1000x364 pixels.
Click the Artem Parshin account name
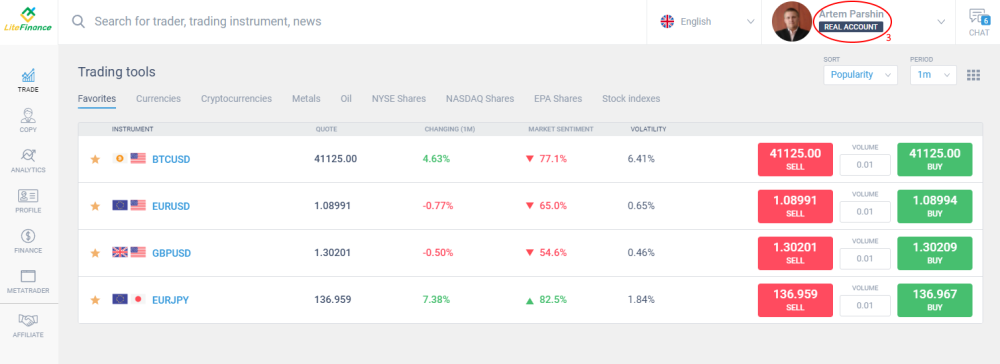(x=851, y=14)
